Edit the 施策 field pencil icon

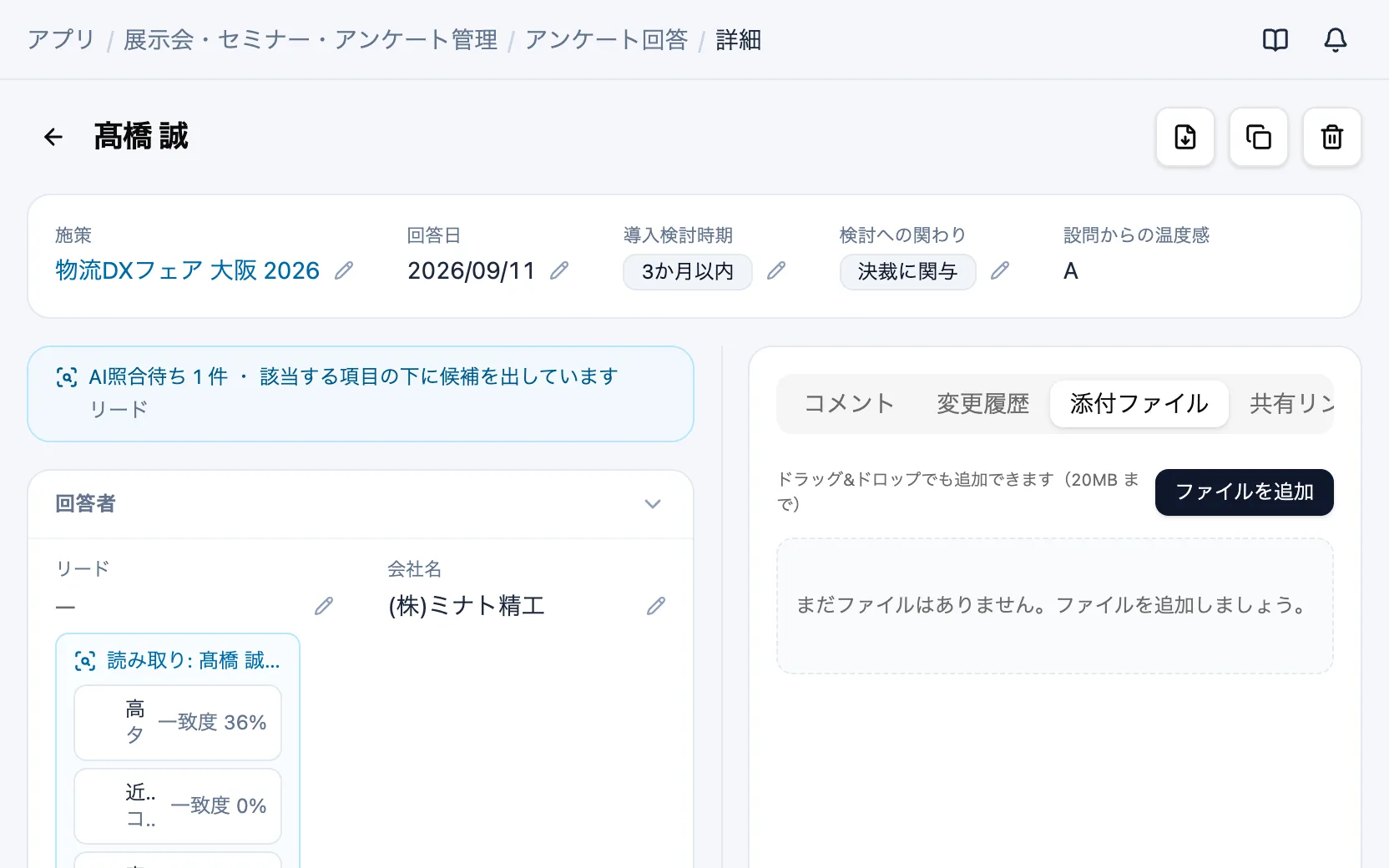point(344,270)
